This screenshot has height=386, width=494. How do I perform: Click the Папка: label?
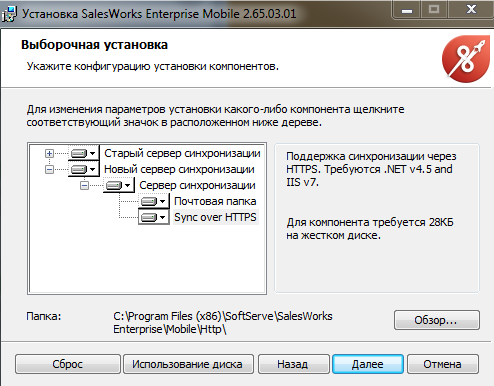(44, 316)
